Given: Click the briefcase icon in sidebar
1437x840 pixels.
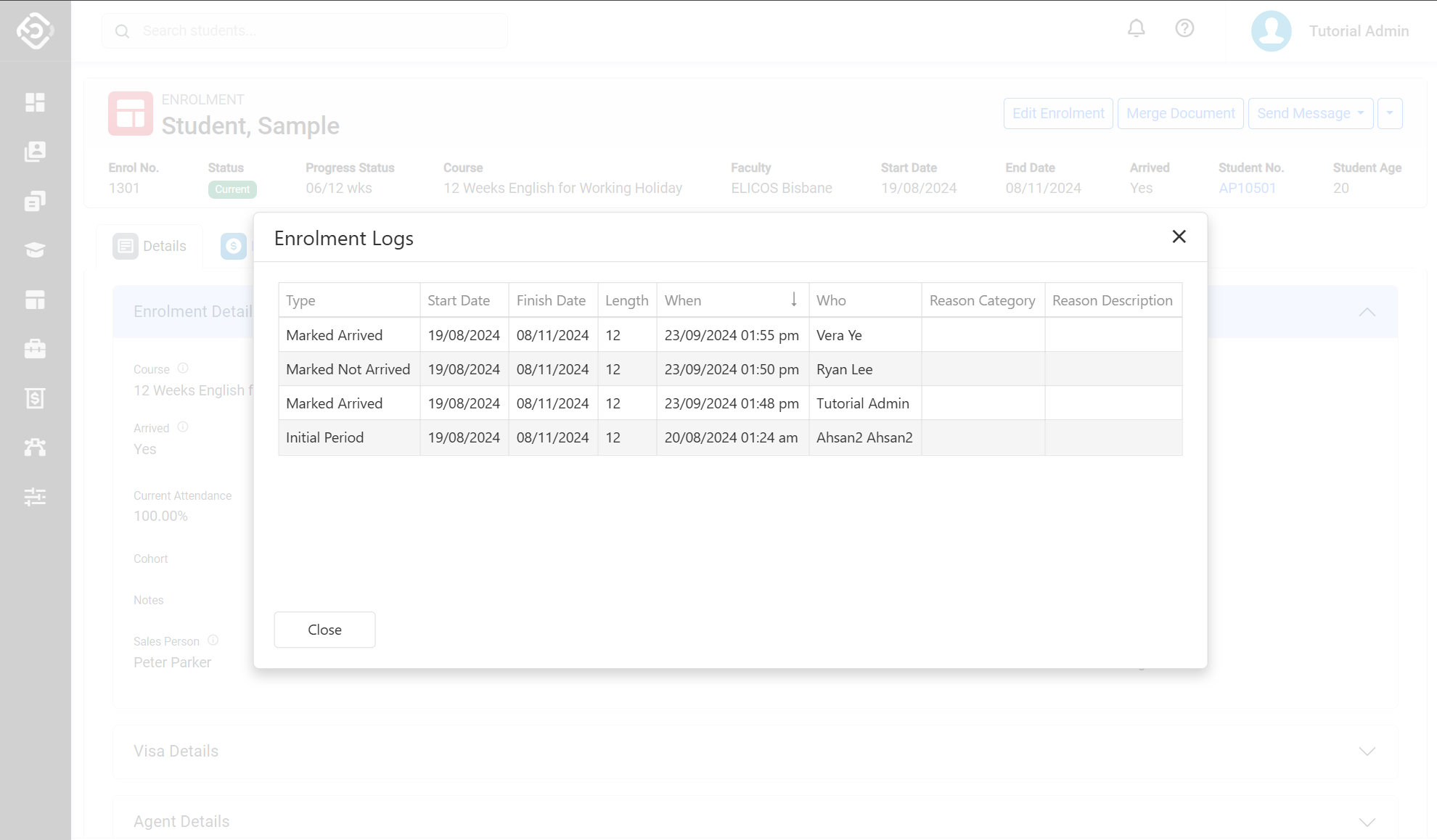Looking at the screenshot, I should tap(35, 349).
